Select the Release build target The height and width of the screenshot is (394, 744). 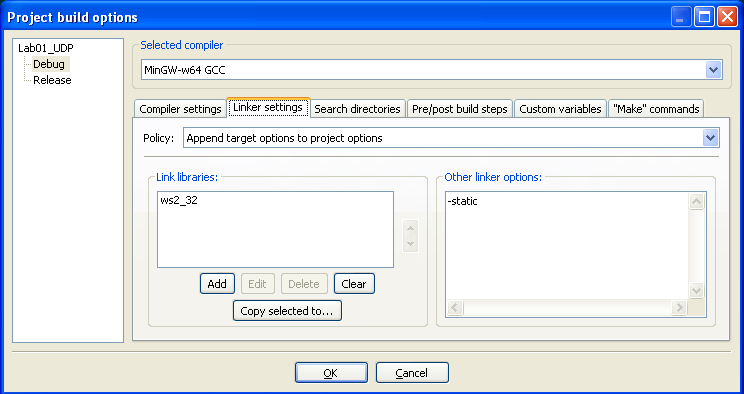click(52, 80)
